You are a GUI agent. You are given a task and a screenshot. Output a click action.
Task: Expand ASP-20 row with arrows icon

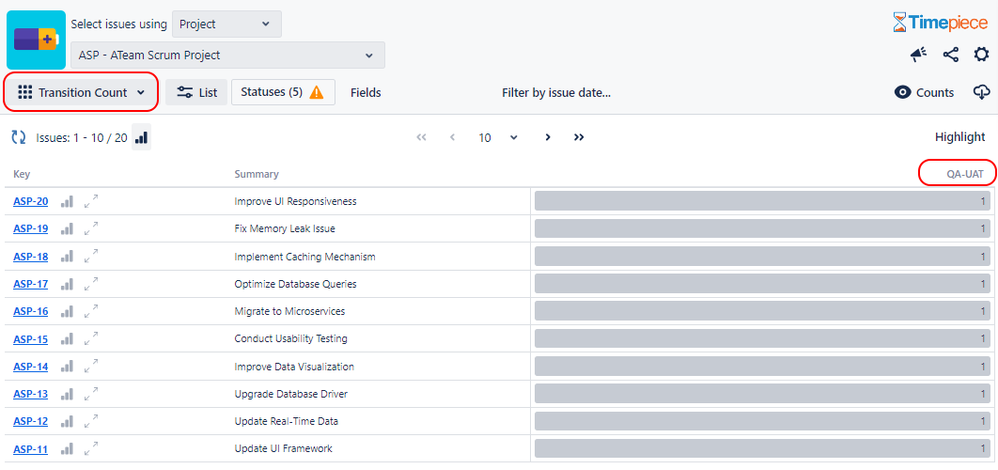click(92, 201)
